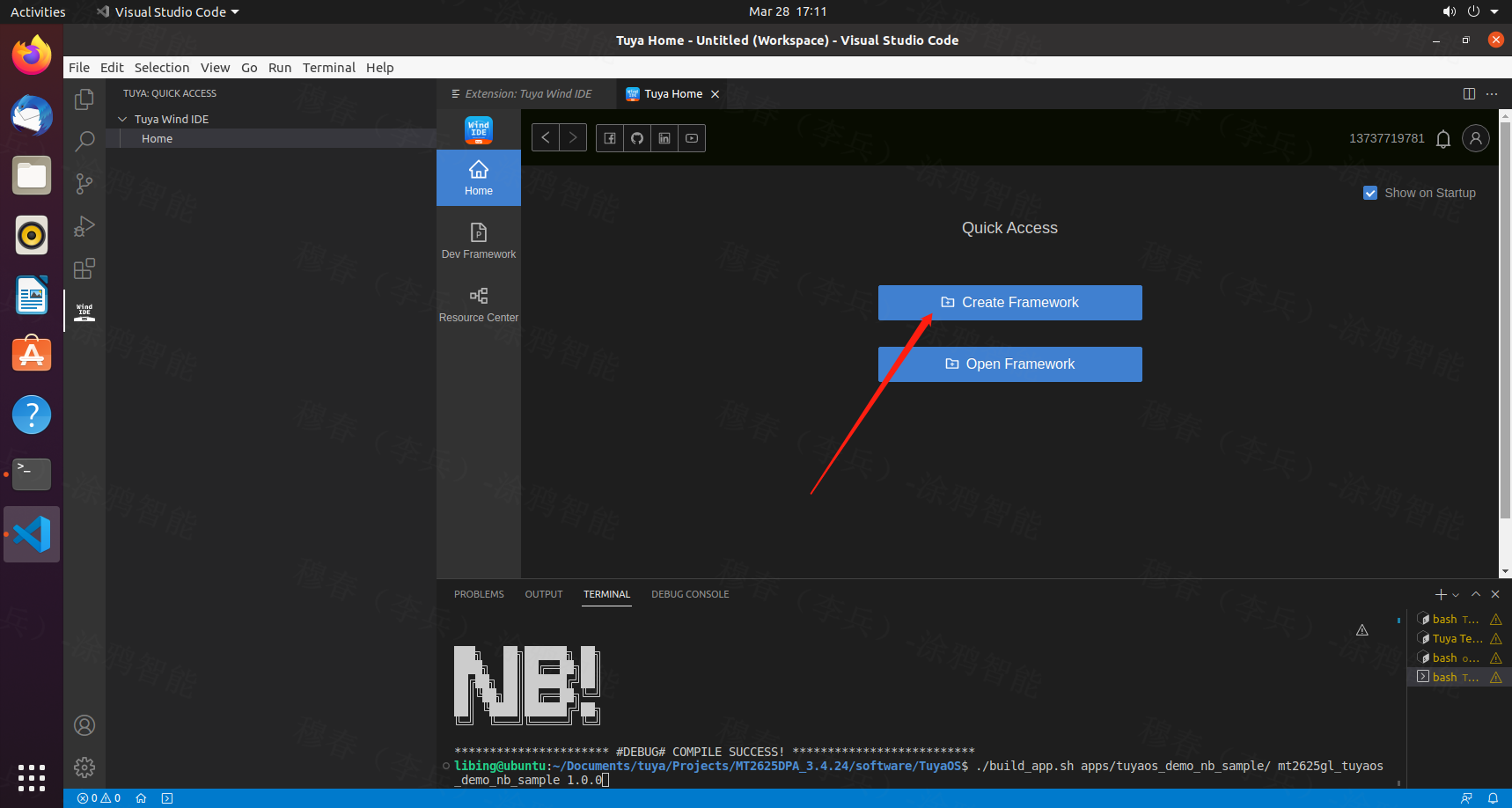Open the Run menu

280,68
